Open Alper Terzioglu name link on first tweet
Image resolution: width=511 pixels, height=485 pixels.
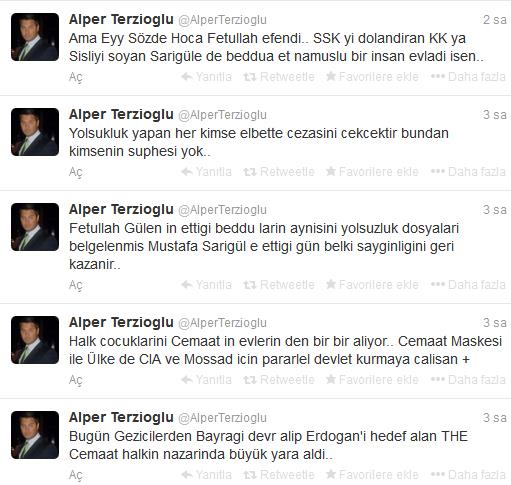121,20
